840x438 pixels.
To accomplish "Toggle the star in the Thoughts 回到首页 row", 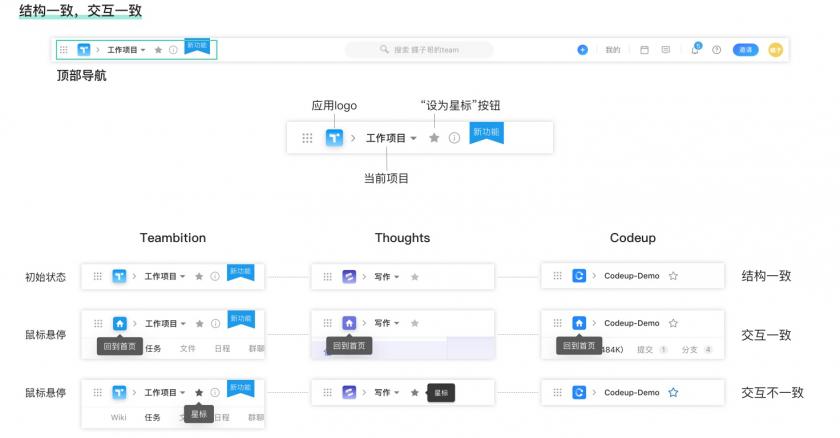I will (415, 323).
